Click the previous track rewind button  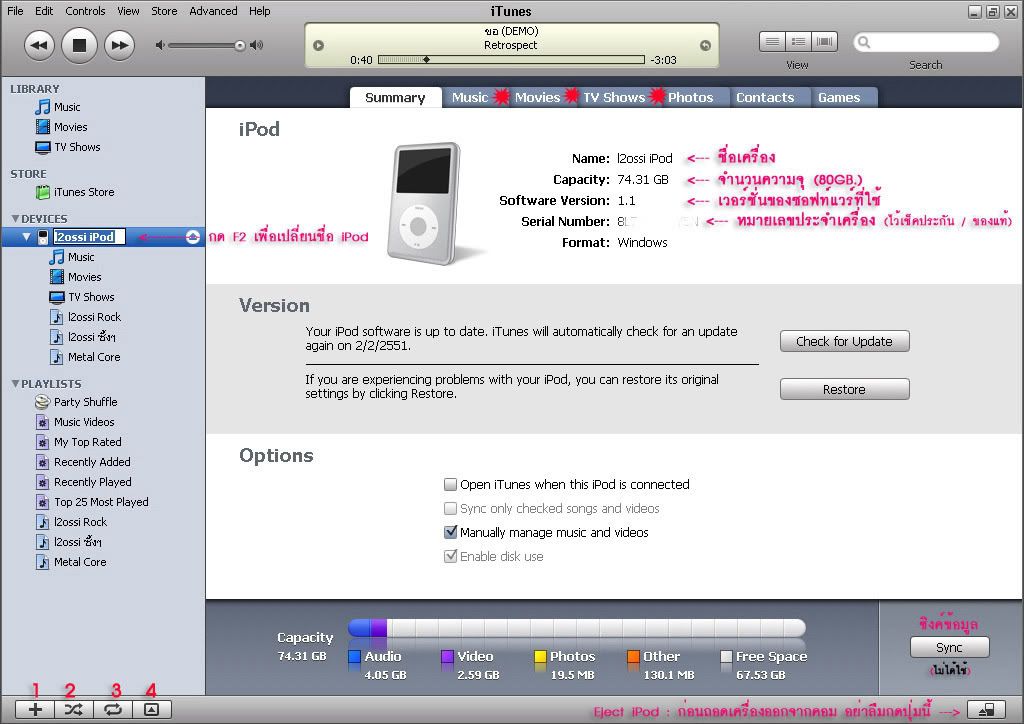coord(39,45)
